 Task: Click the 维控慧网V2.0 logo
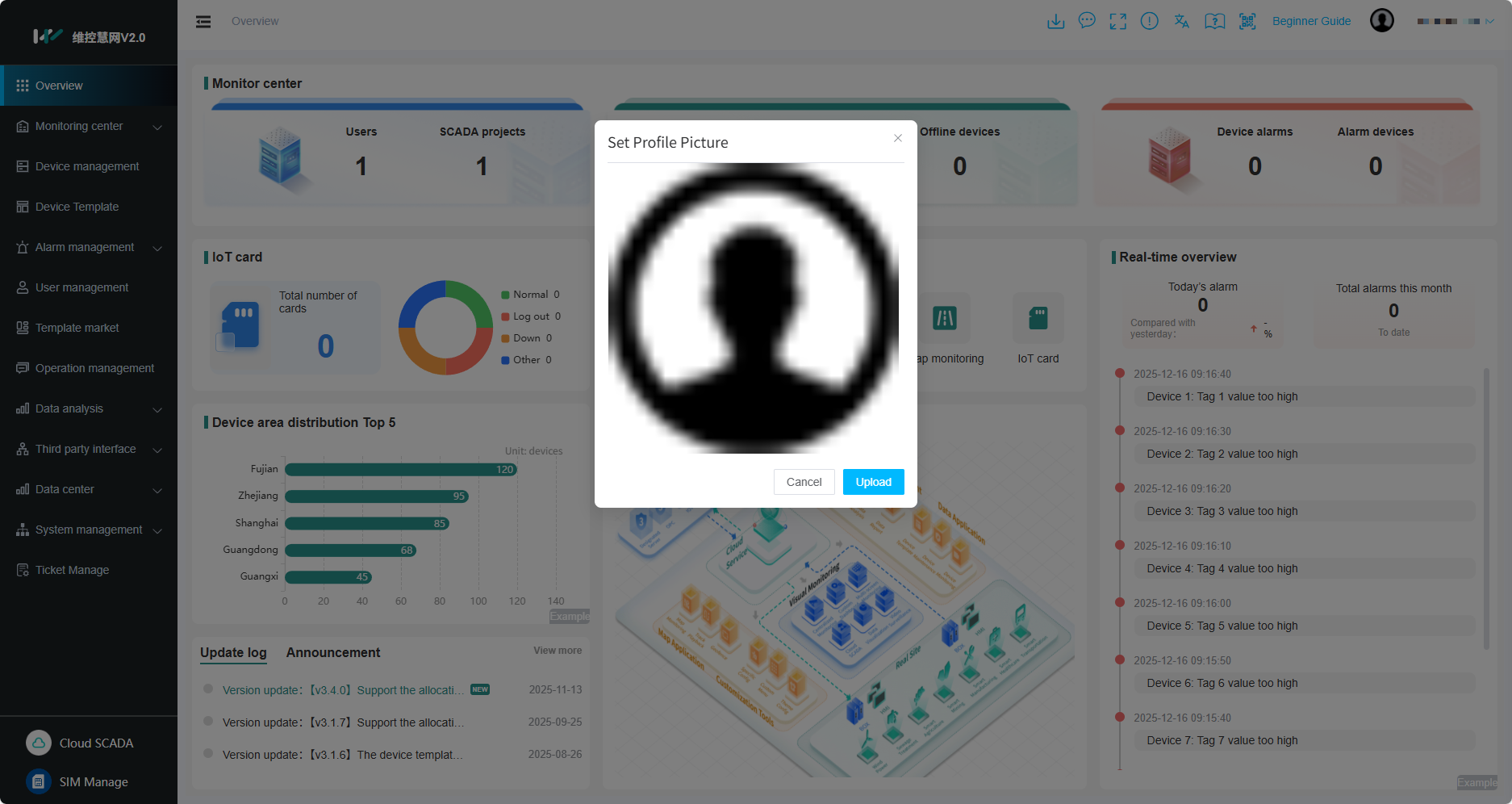click(89, 36)
